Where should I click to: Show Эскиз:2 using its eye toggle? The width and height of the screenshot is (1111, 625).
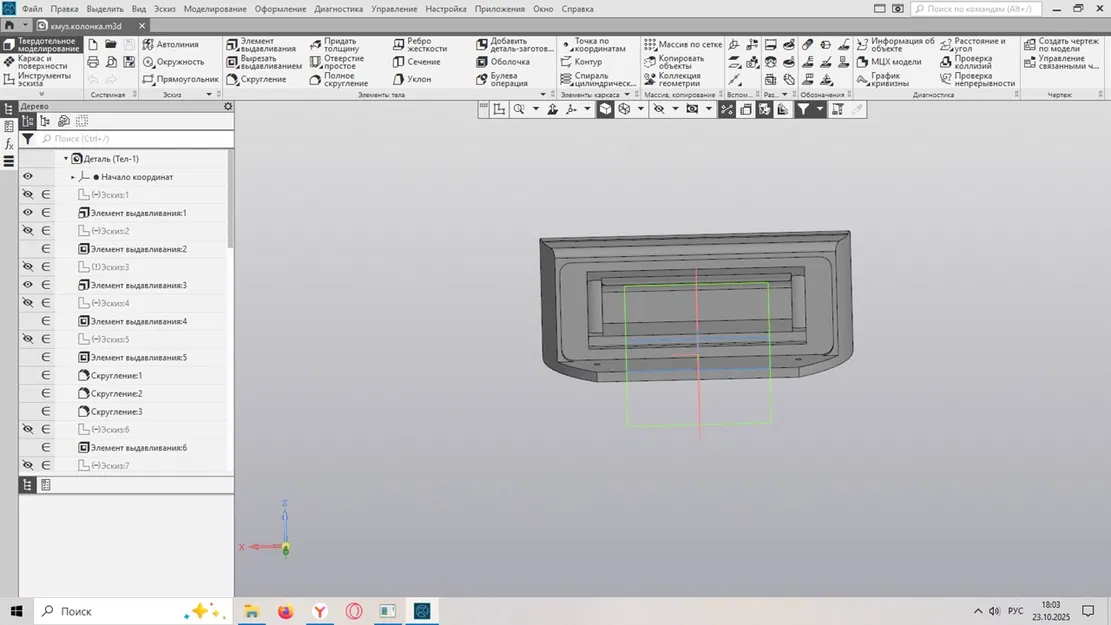[x=28, y=230]
